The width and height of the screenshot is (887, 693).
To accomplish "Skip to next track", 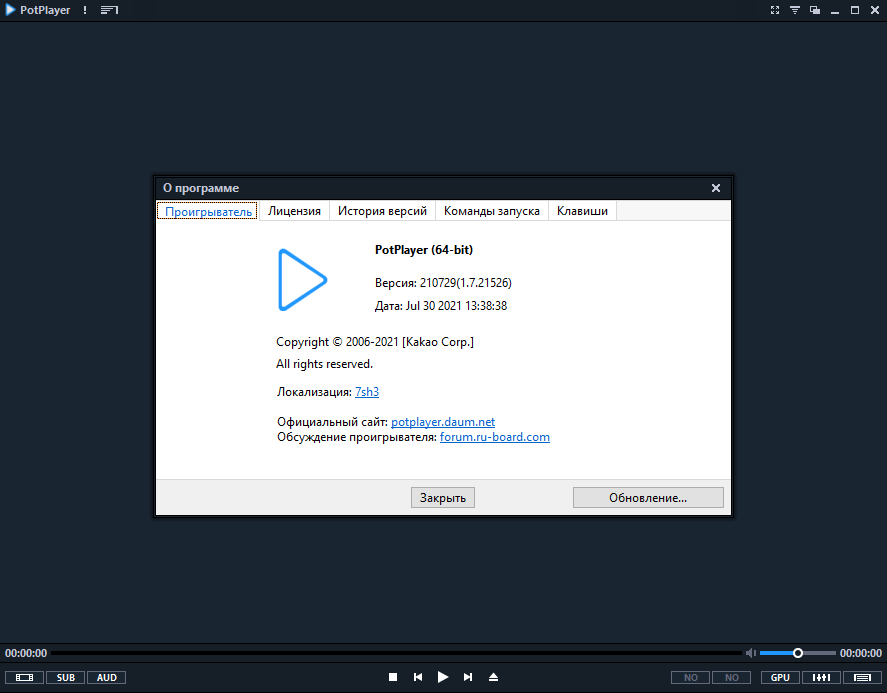I will (468, 677).
